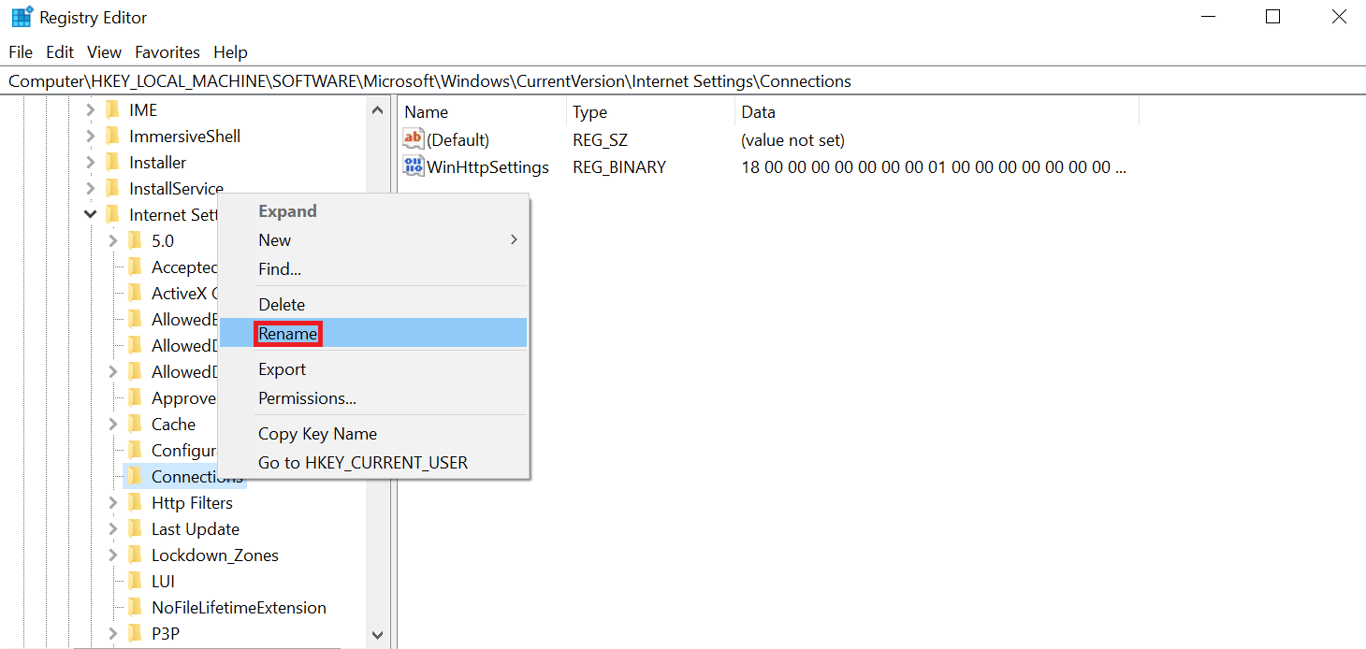The height and width of the screenshot is (649, 1366).
Task: Click the ab string icon next to (Default)
Action: (413, 139)
